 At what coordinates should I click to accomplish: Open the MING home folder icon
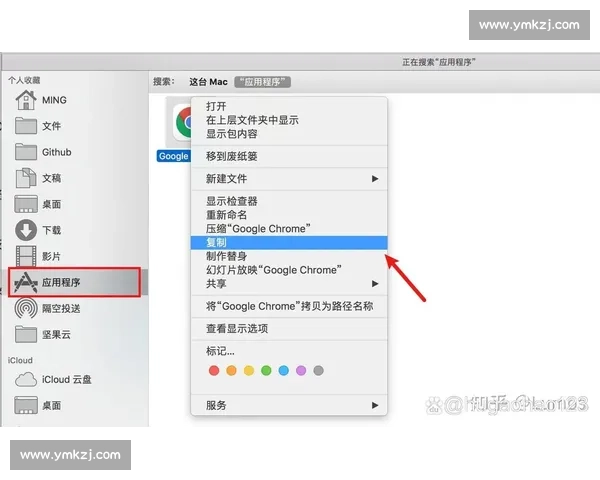click(26, 100)
